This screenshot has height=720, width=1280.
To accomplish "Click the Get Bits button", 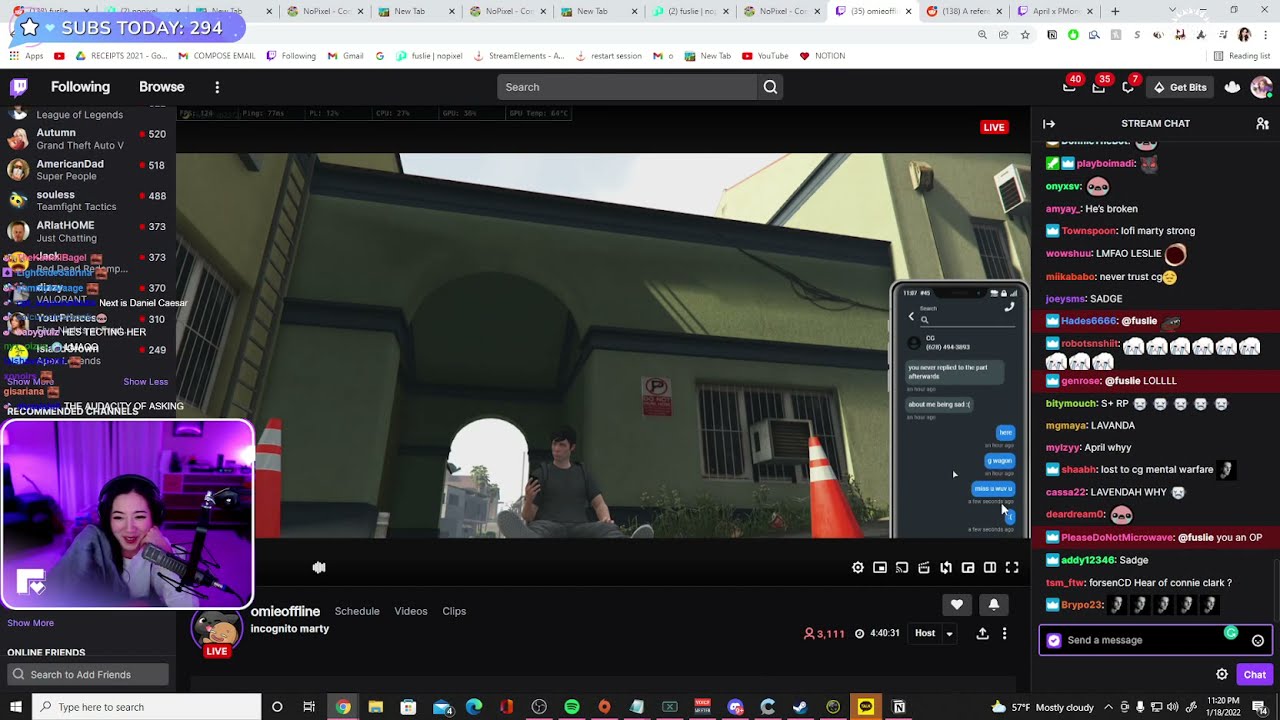I will (1180, 87).
